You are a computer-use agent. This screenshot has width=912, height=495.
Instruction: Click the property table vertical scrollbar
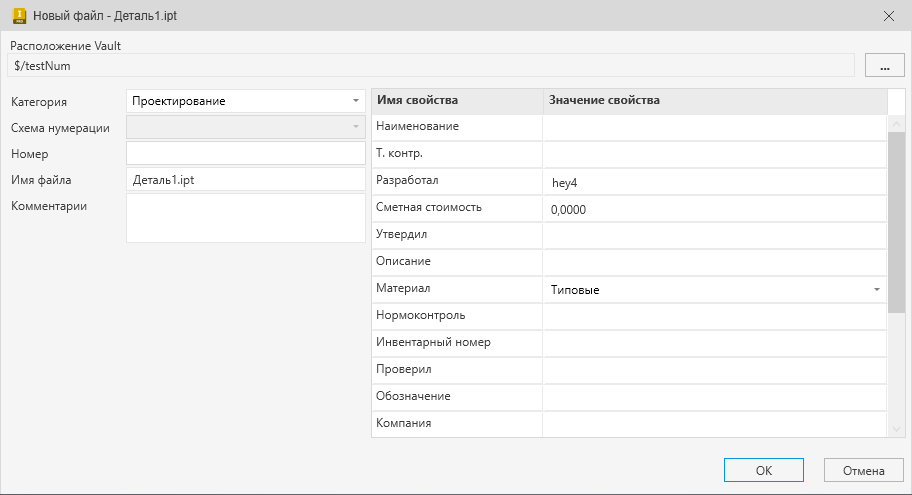click(x=896, y=220)
